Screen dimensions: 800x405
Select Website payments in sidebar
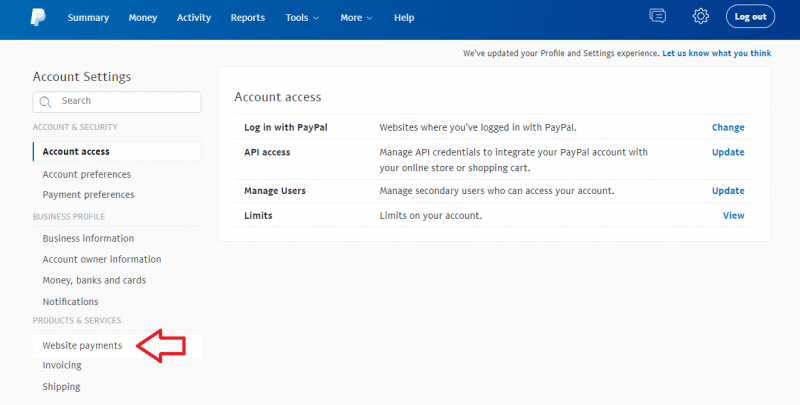82,346
